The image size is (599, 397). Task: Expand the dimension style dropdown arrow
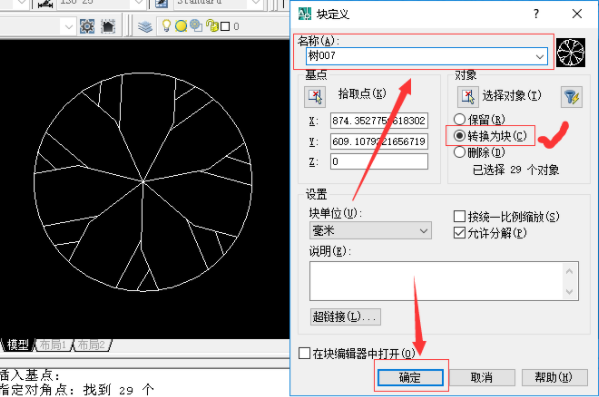click(138, 3)
